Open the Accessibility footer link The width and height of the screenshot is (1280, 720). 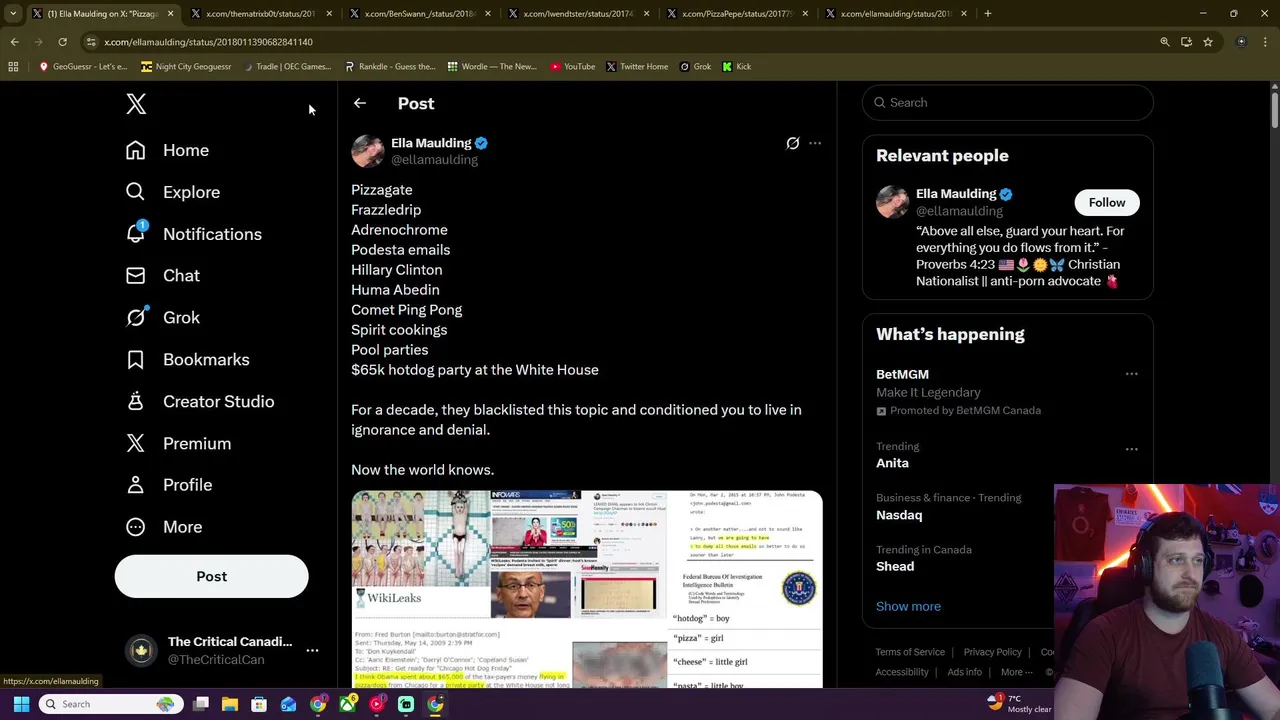902,672
